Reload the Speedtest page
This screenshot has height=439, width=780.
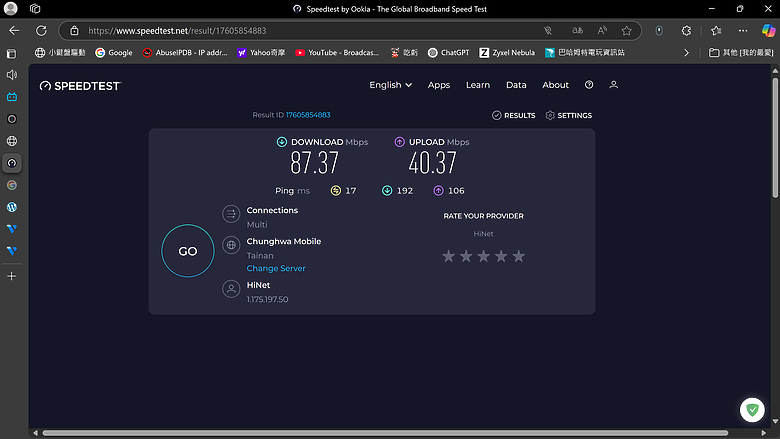(x=41, y=31)
